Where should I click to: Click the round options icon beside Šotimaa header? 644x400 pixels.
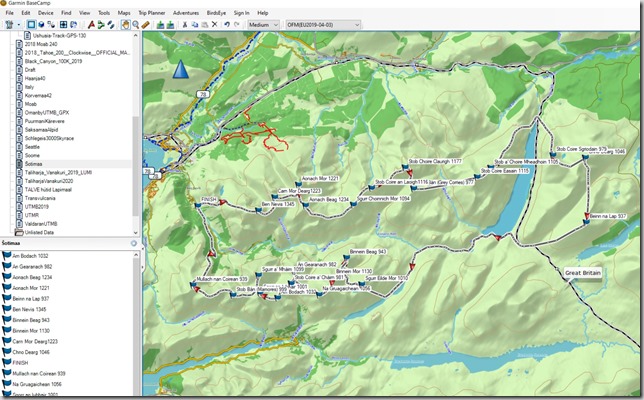tap(133, 244)
